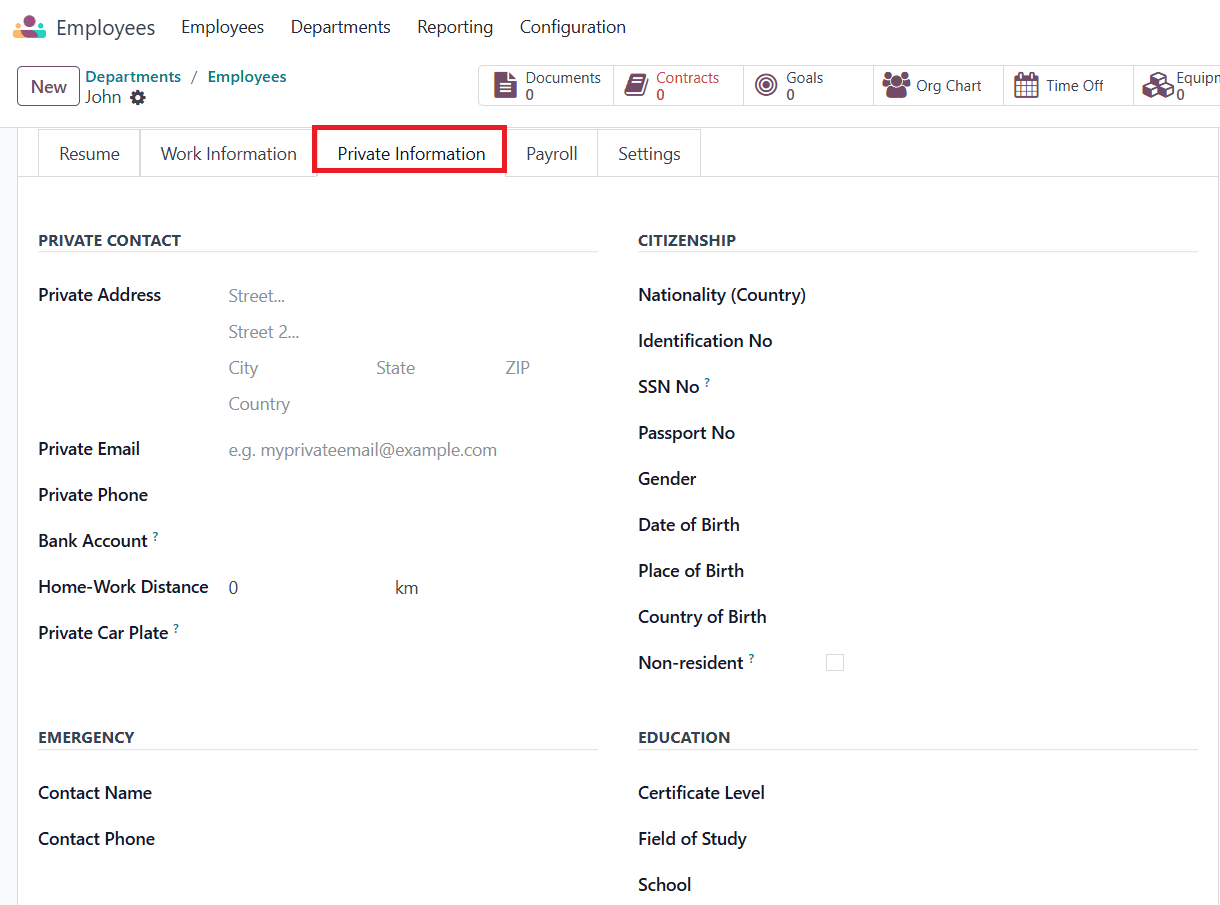This screenshot has height=905, width=1220.
Task: Show the Non-resident help icon
Action: [x=751, y=658]
